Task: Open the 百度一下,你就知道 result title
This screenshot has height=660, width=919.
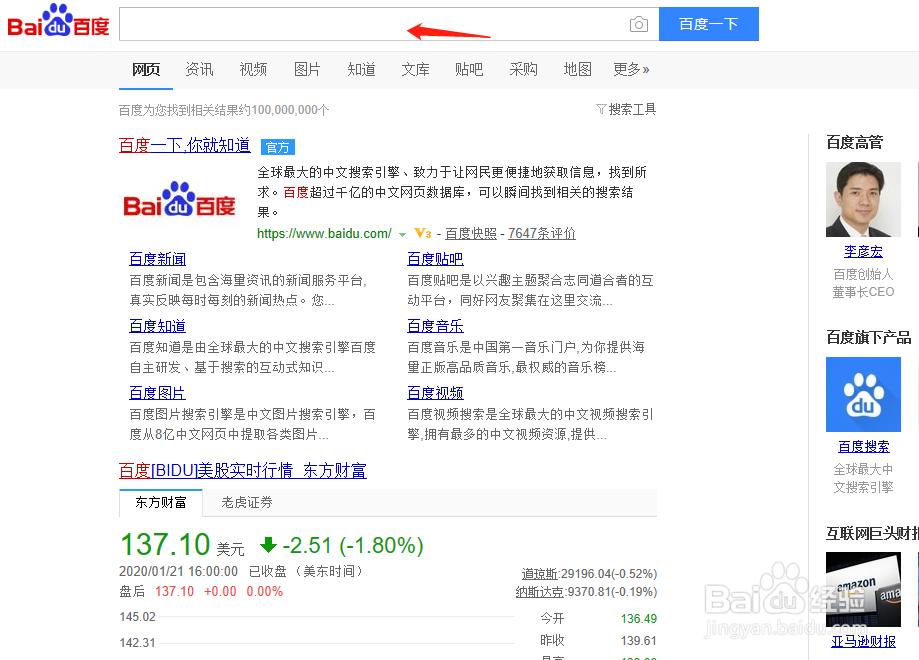Action: point(185,145)
